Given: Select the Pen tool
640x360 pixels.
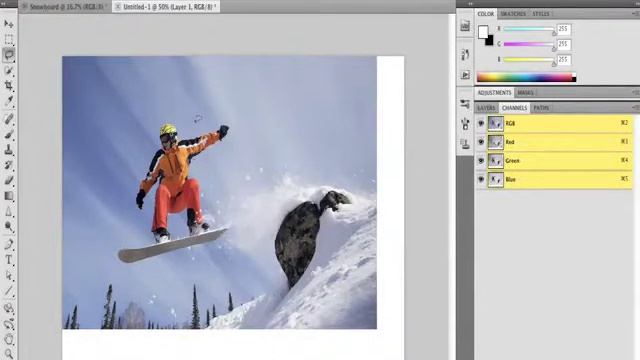Looking at the screenshot, I should coord(9,244).
